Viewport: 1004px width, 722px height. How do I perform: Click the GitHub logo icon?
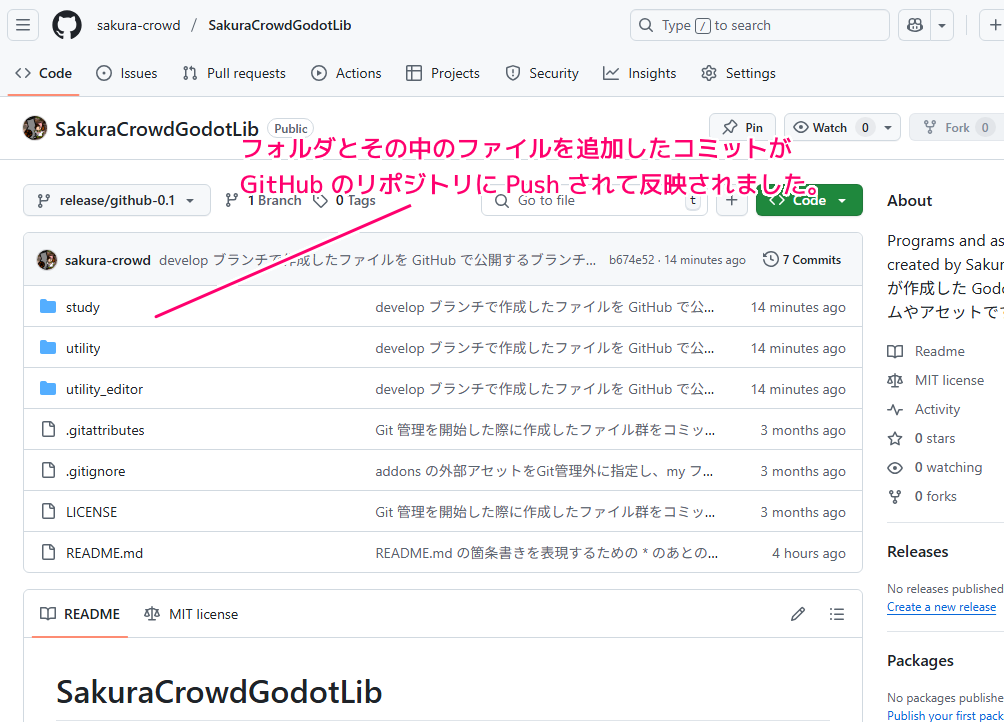click(67, 25)
